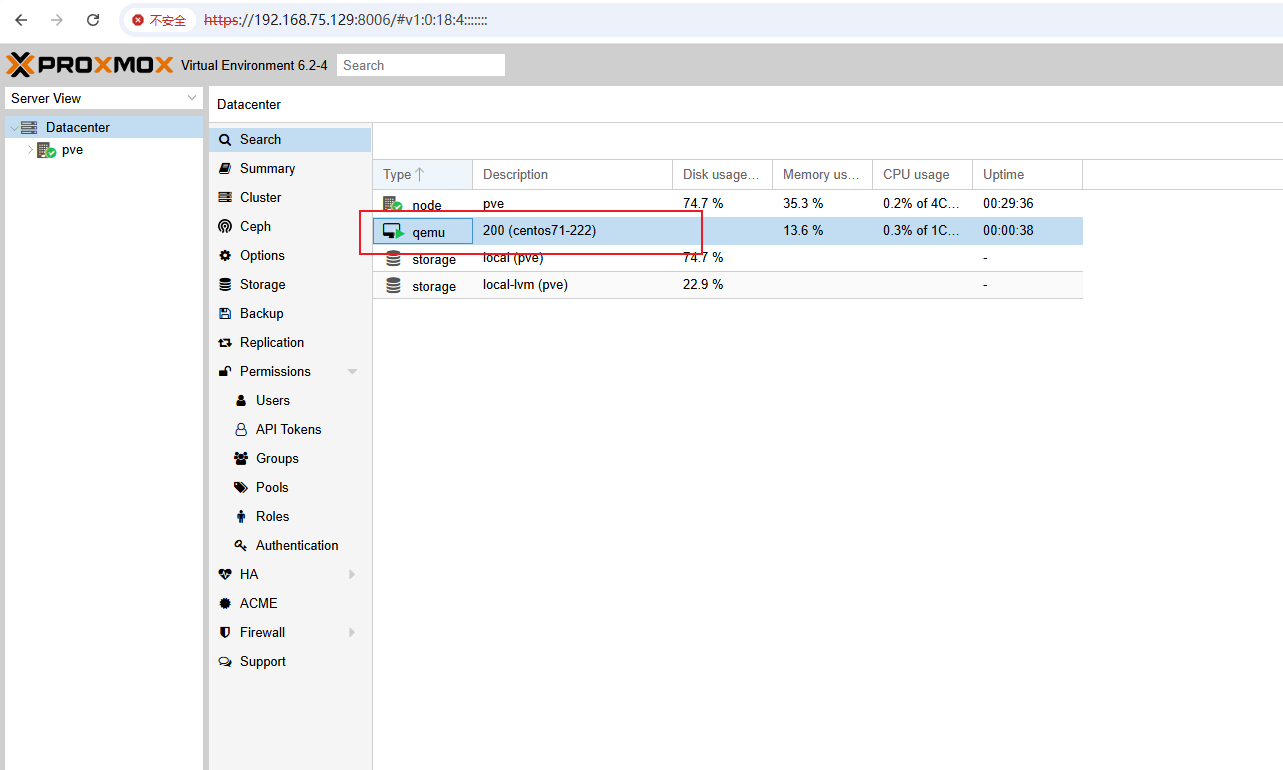Select Ceph in the side menu
Viewport: 1283px width, 770px height.
[x=255, y=227]
